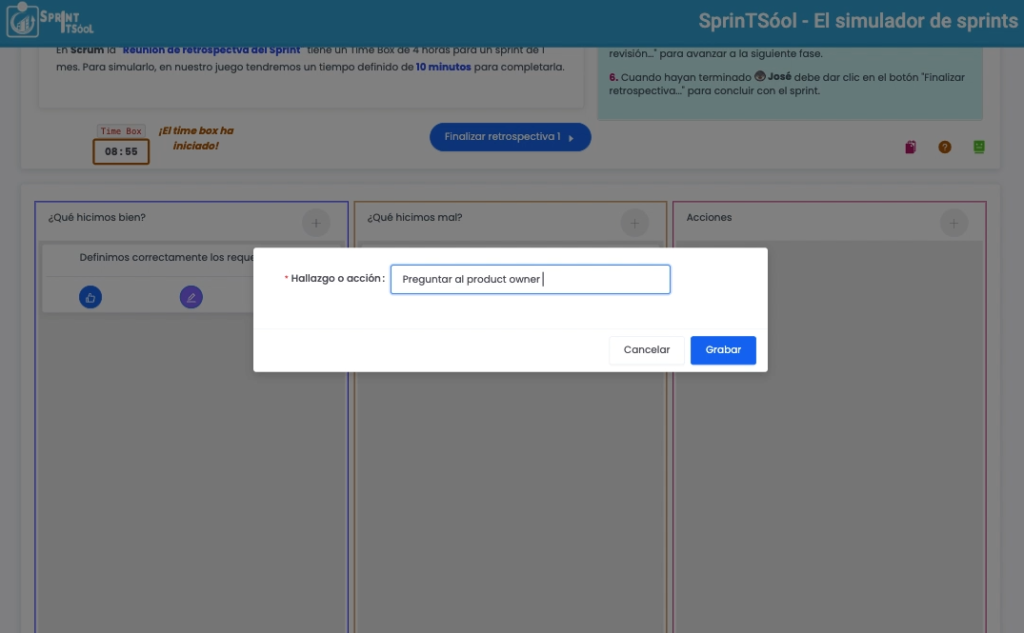Click the Acciones column title
The image size is (1024, 633).
click(x=709, y=218)
